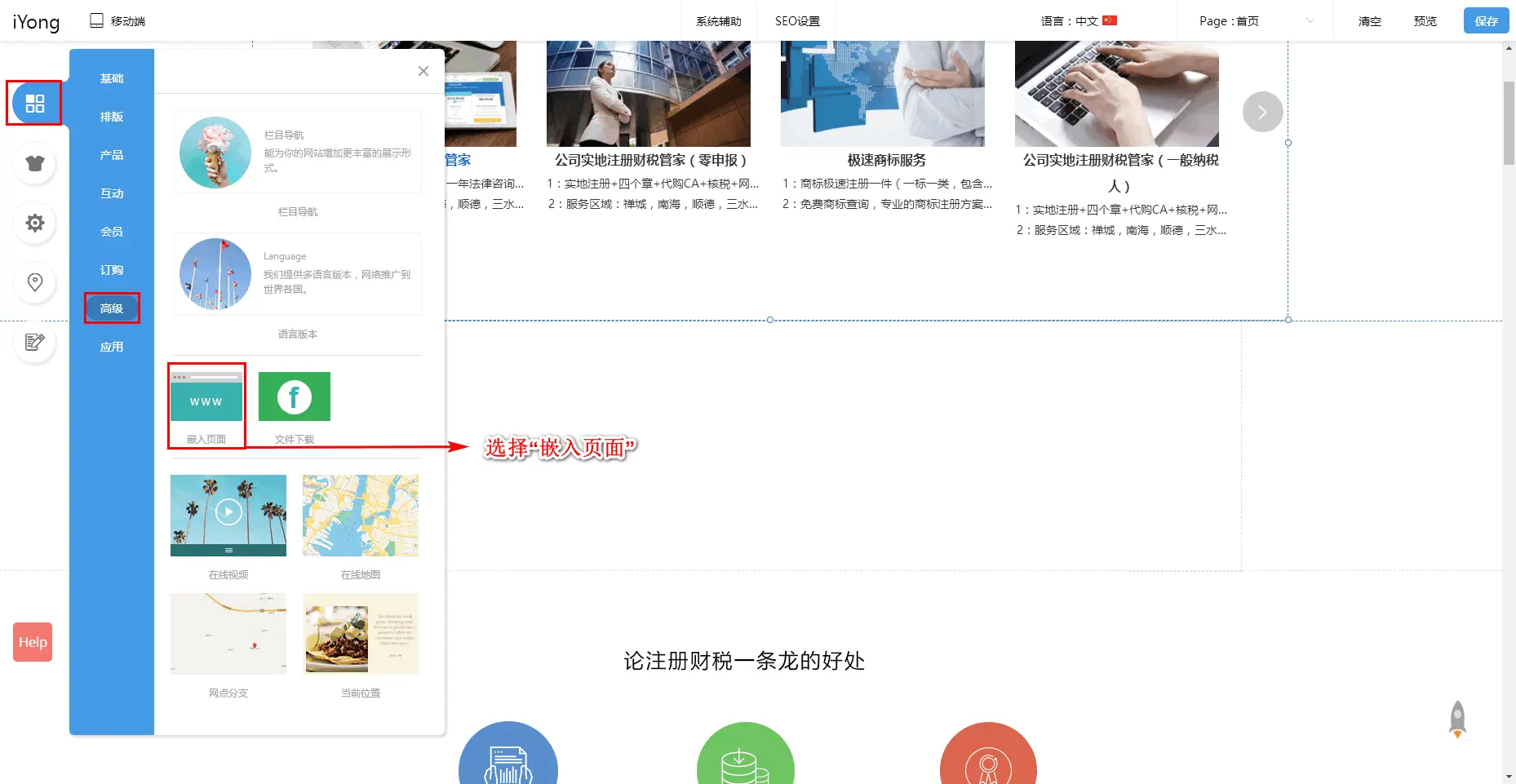Select the 高级 category tab
Screen dimensions: 1516x784
pyautogui.click(x=112, y=308)
